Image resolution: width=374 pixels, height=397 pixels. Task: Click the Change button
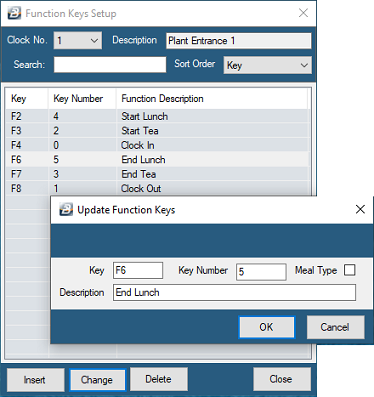97,379
